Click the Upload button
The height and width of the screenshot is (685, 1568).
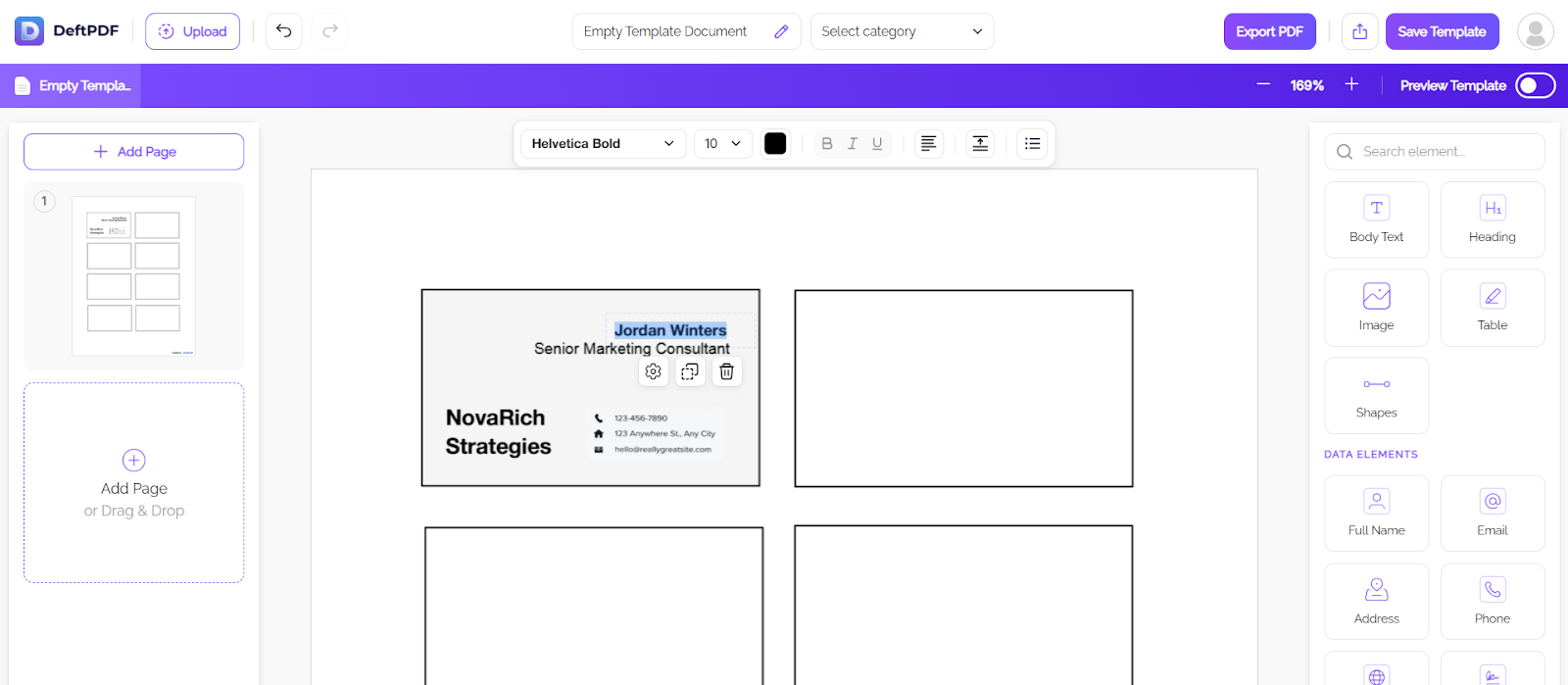coord(193,31)
